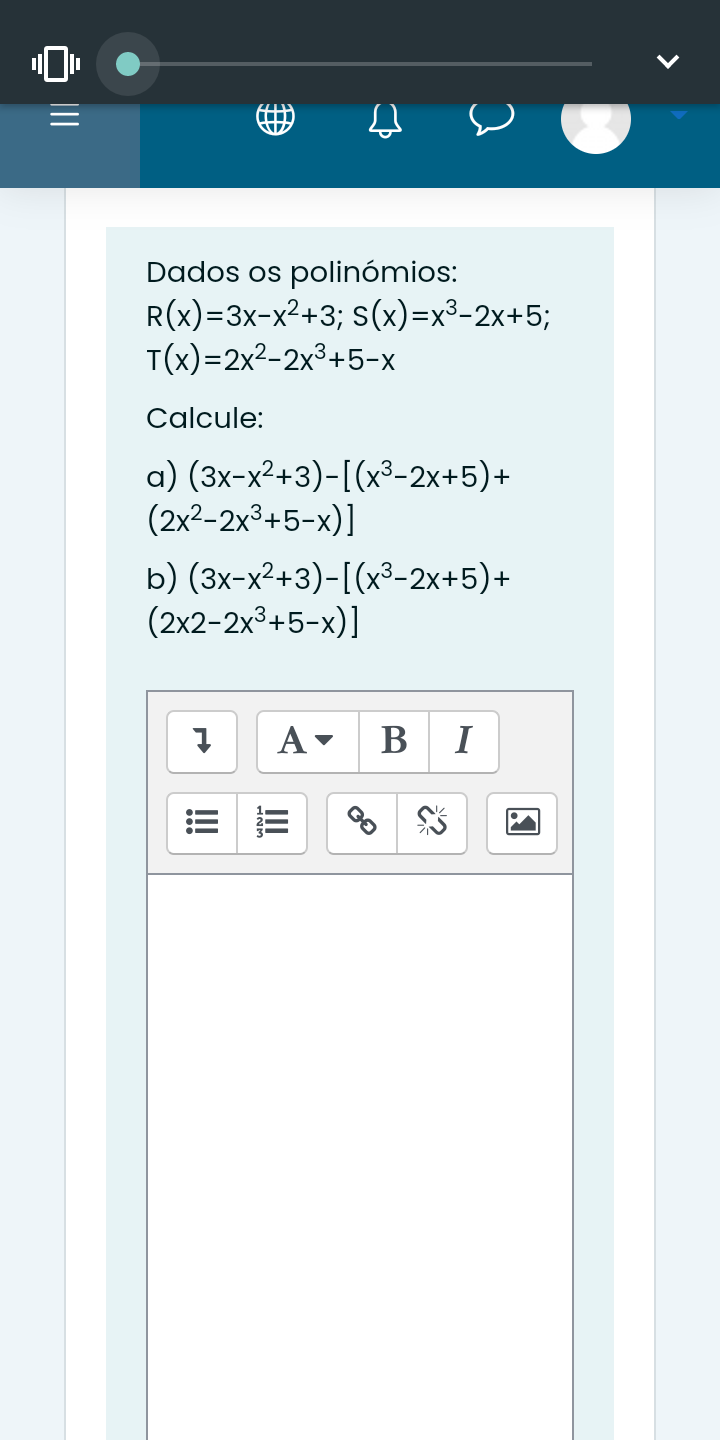Collapse the top overlay chevron
The width and height of the screenshot is (720, 1440).
tap(668, 62)
